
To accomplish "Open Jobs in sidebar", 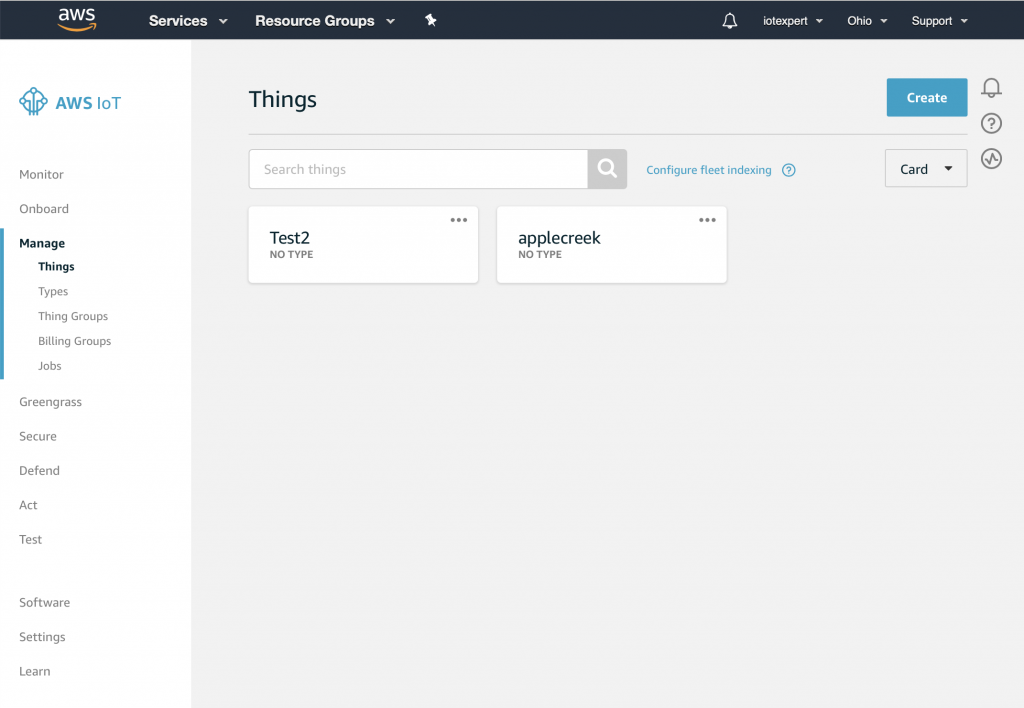I will [50, 366].
